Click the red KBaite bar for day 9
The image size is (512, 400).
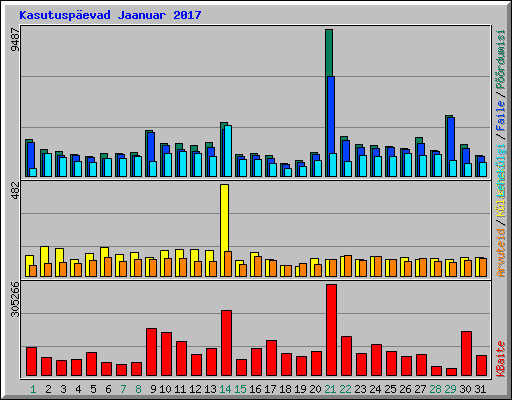pos(151,352)
